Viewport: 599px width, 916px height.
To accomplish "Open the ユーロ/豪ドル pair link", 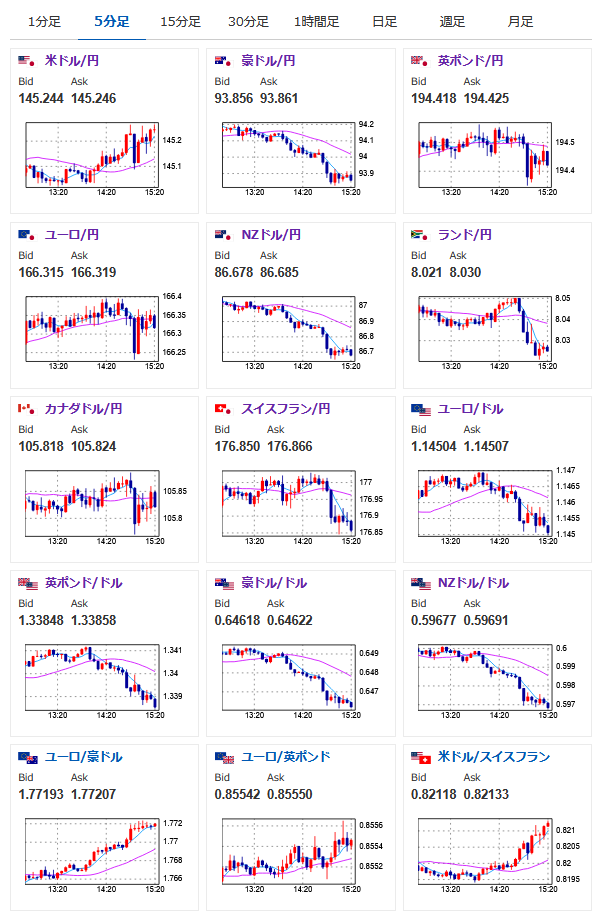I will pos(84,757).
